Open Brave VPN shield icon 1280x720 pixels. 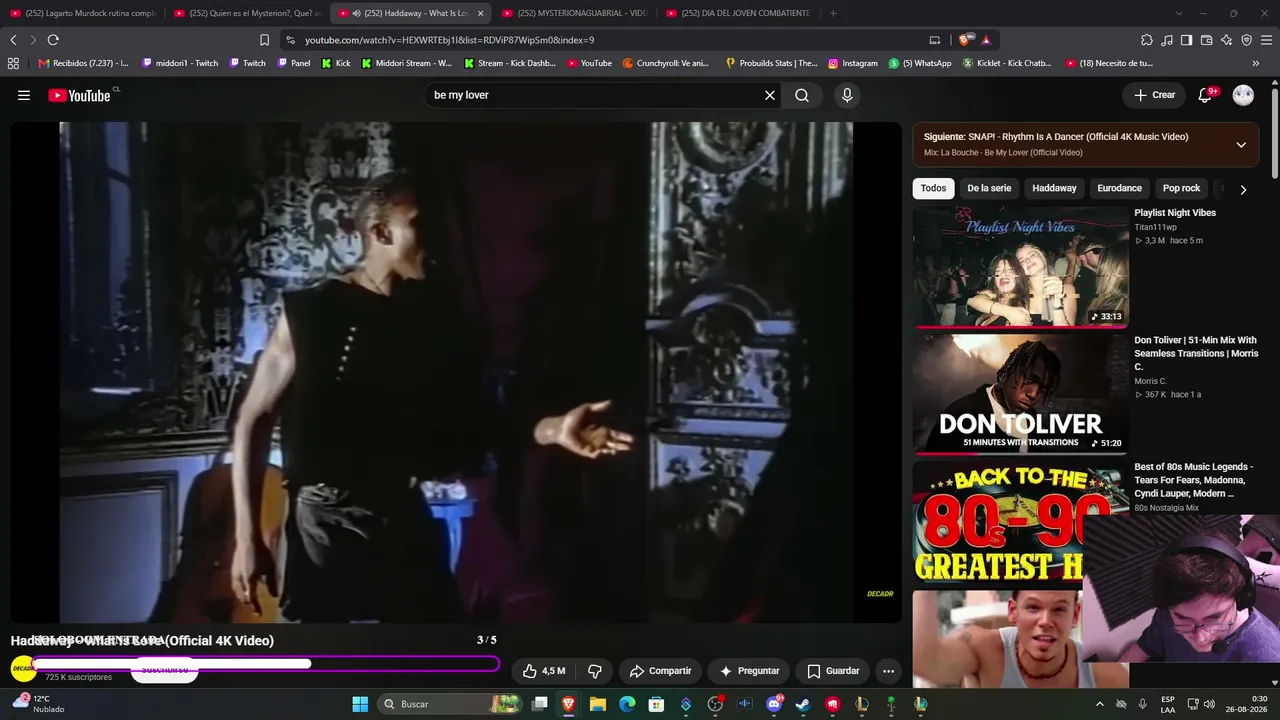pyautogui.click(x=1246, y=40)
